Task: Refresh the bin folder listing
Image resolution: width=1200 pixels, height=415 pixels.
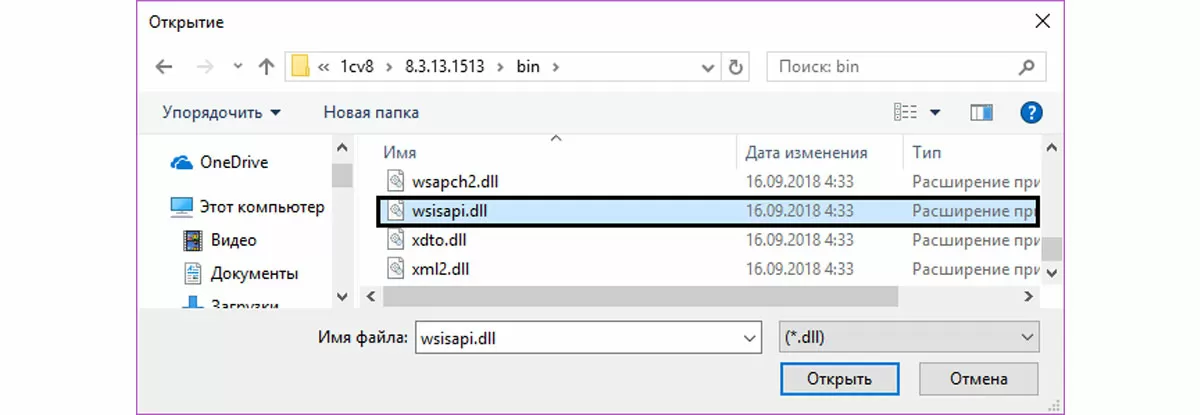Action: [736, 67]
